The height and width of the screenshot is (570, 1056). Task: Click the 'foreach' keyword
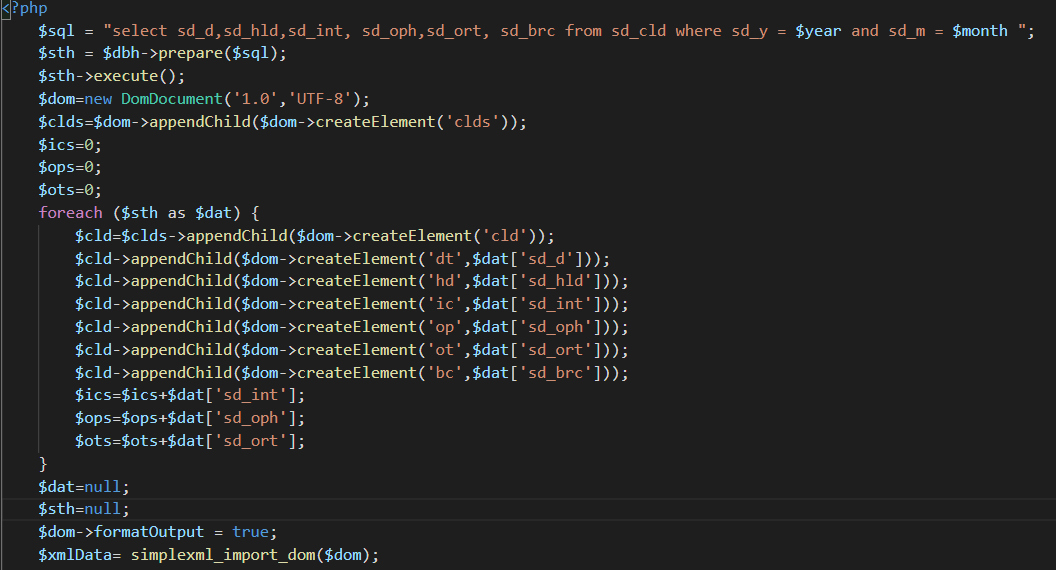[71, 213]
